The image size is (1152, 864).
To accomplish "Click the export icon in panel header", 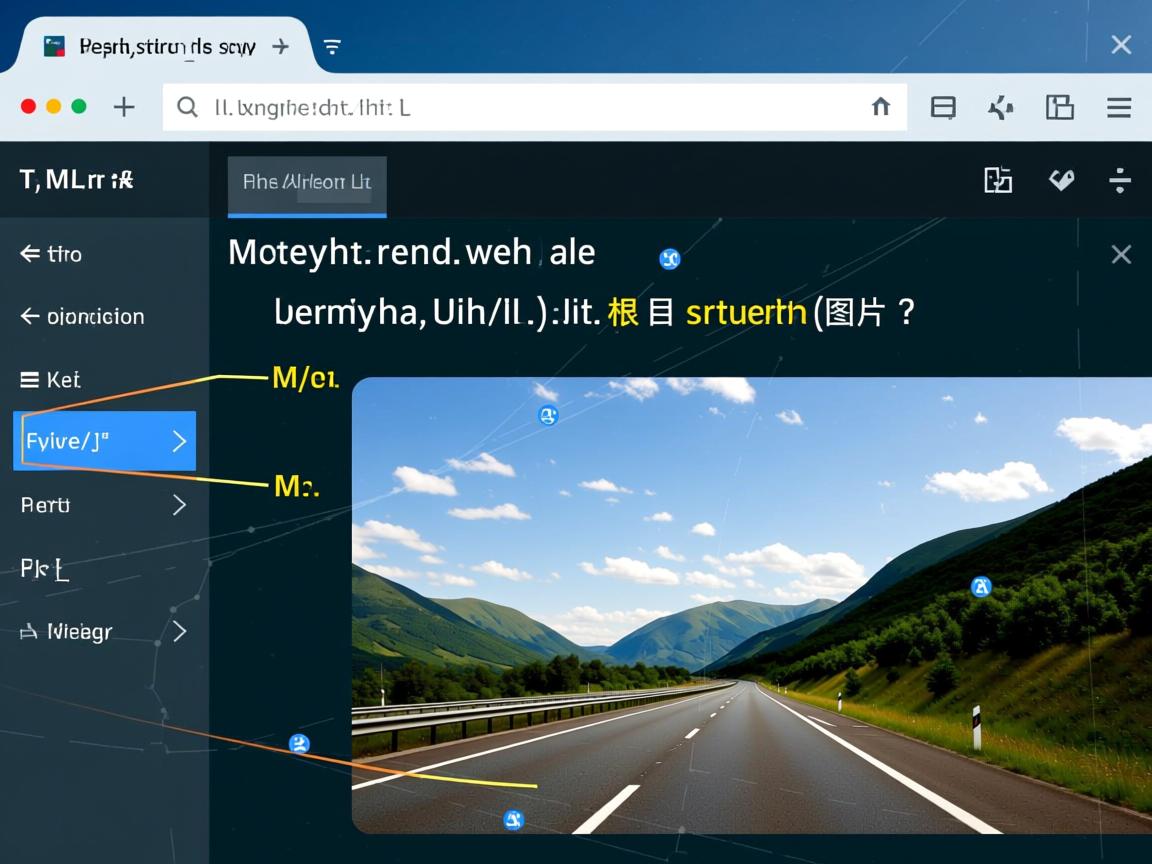I will tap(998, 180).
